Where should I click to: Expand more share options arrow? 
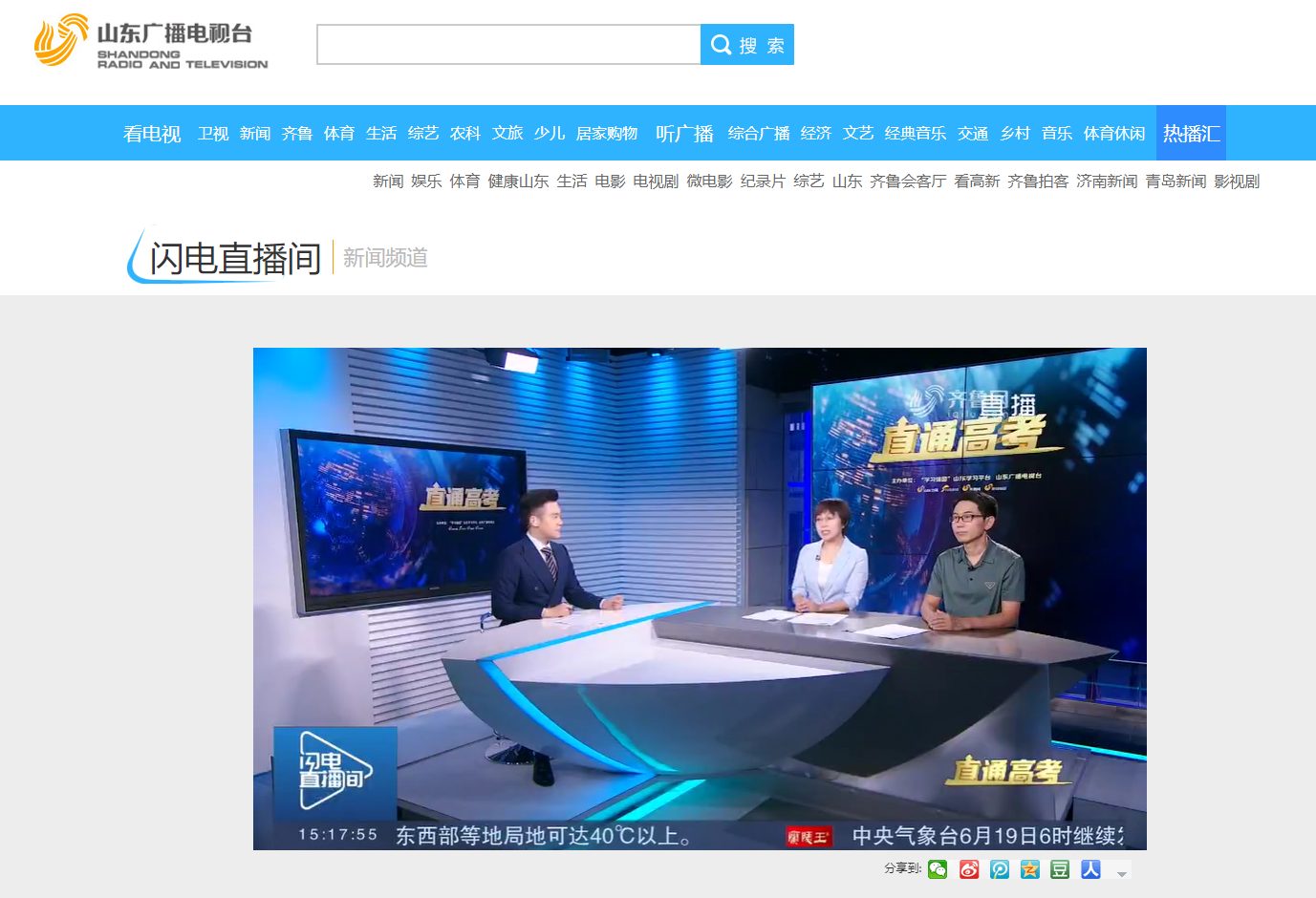(1122, 872)
